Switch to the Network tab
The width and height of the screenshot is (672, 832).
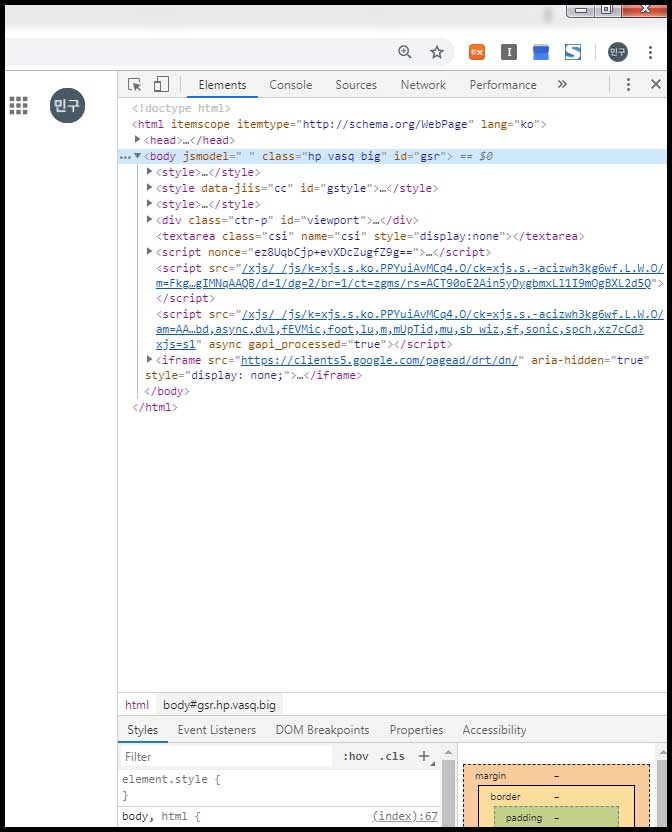coord(423,85)
